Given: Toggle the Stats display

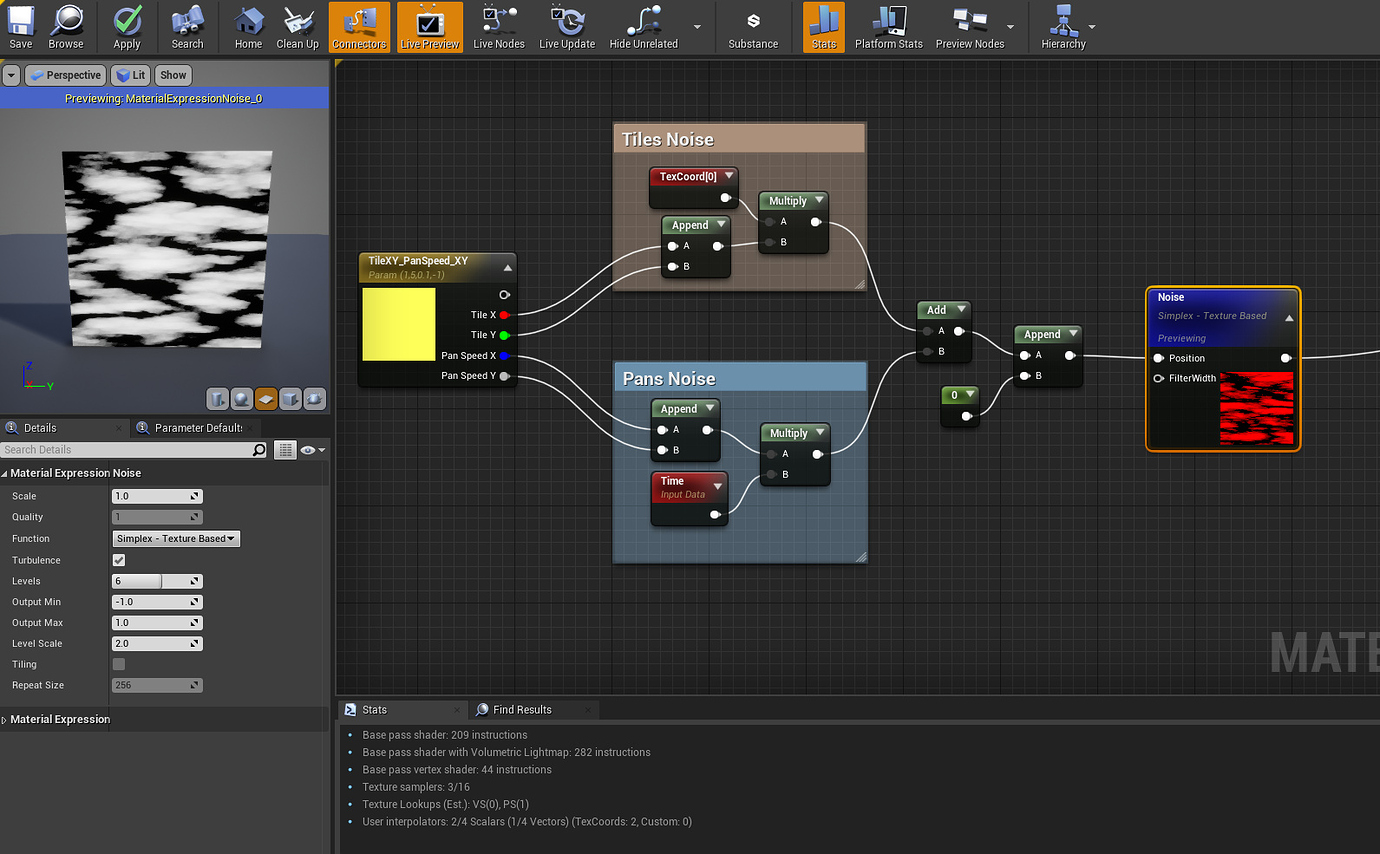Looking at the screenshot, I should point(823,27).
